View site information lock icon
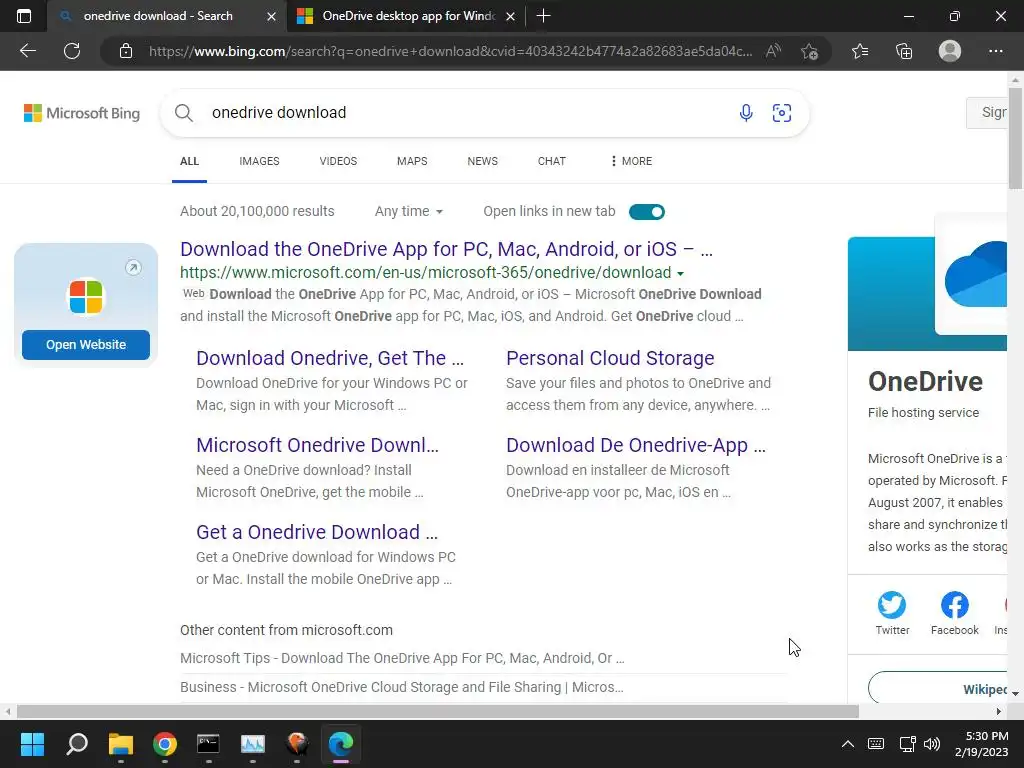The width and height of the screenshot is (1024, 768). pyautogui.click(x=126, y=51)
